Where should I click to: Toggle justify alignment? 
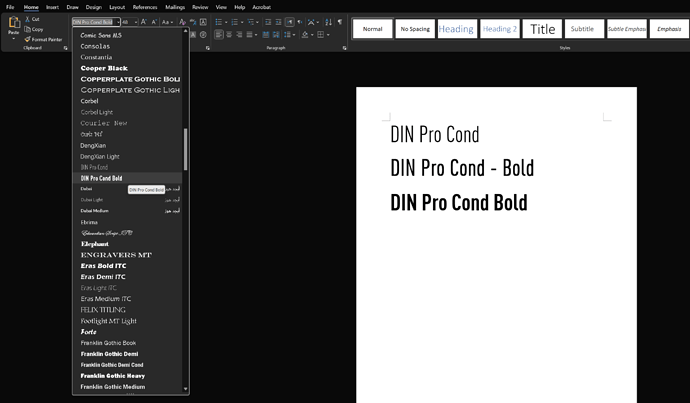249,34
